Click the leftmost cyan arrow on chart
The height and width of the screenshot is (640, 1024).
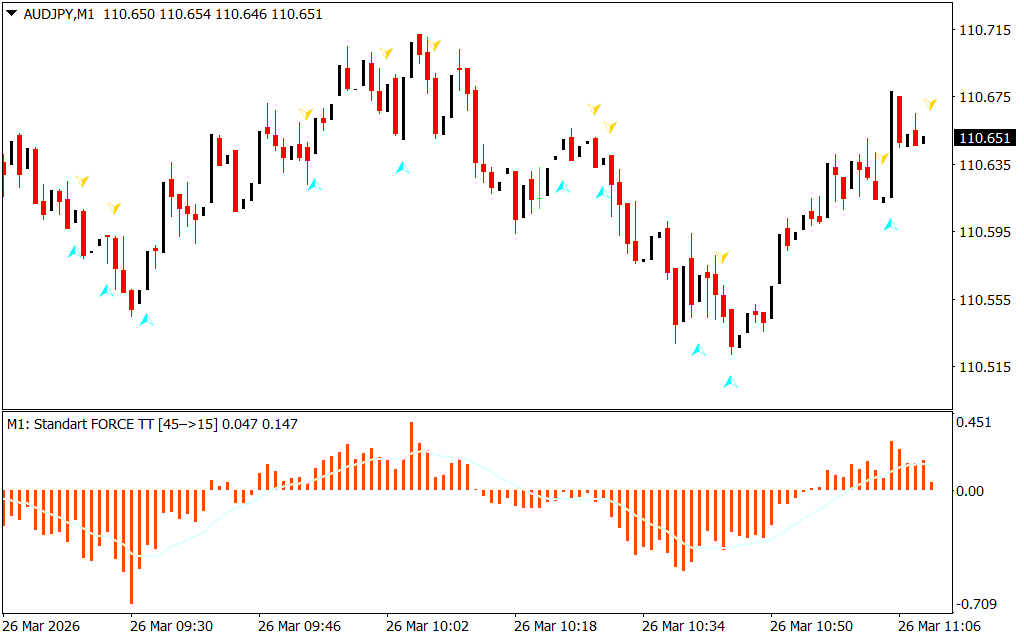73,251
